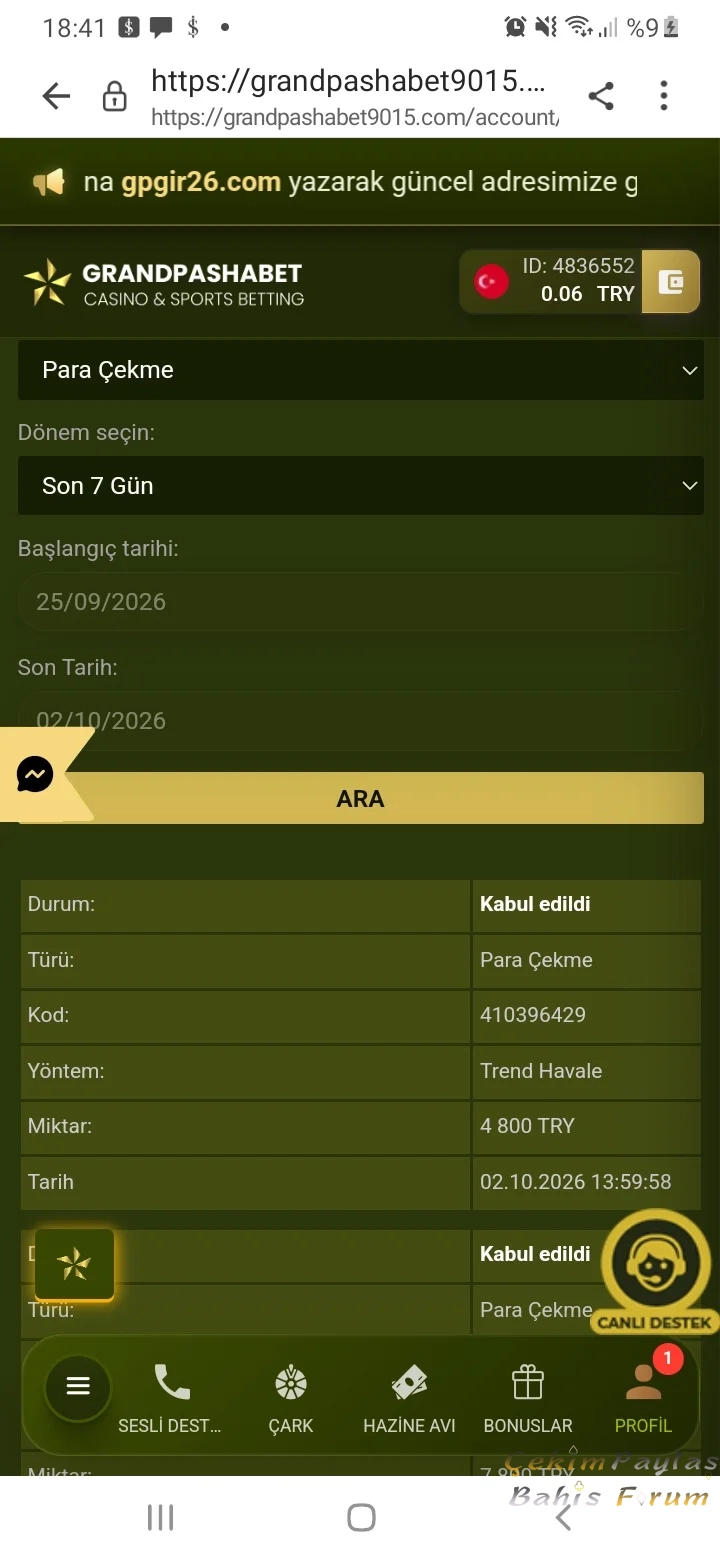
Task: Open the Profil tab
Action: click(x=643, y=1400)
